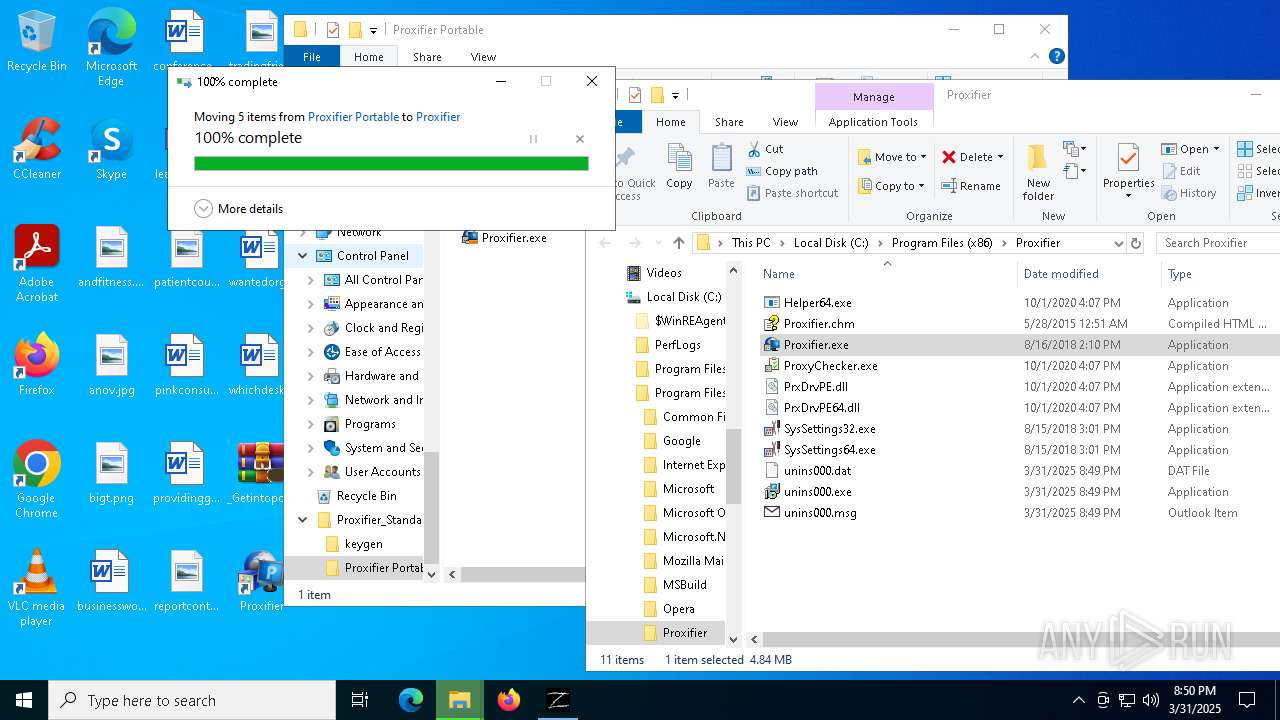Viewport: 1280px width, 720px height.
Task: Expand More details in move dialog
Action: (x=238, y=209)
